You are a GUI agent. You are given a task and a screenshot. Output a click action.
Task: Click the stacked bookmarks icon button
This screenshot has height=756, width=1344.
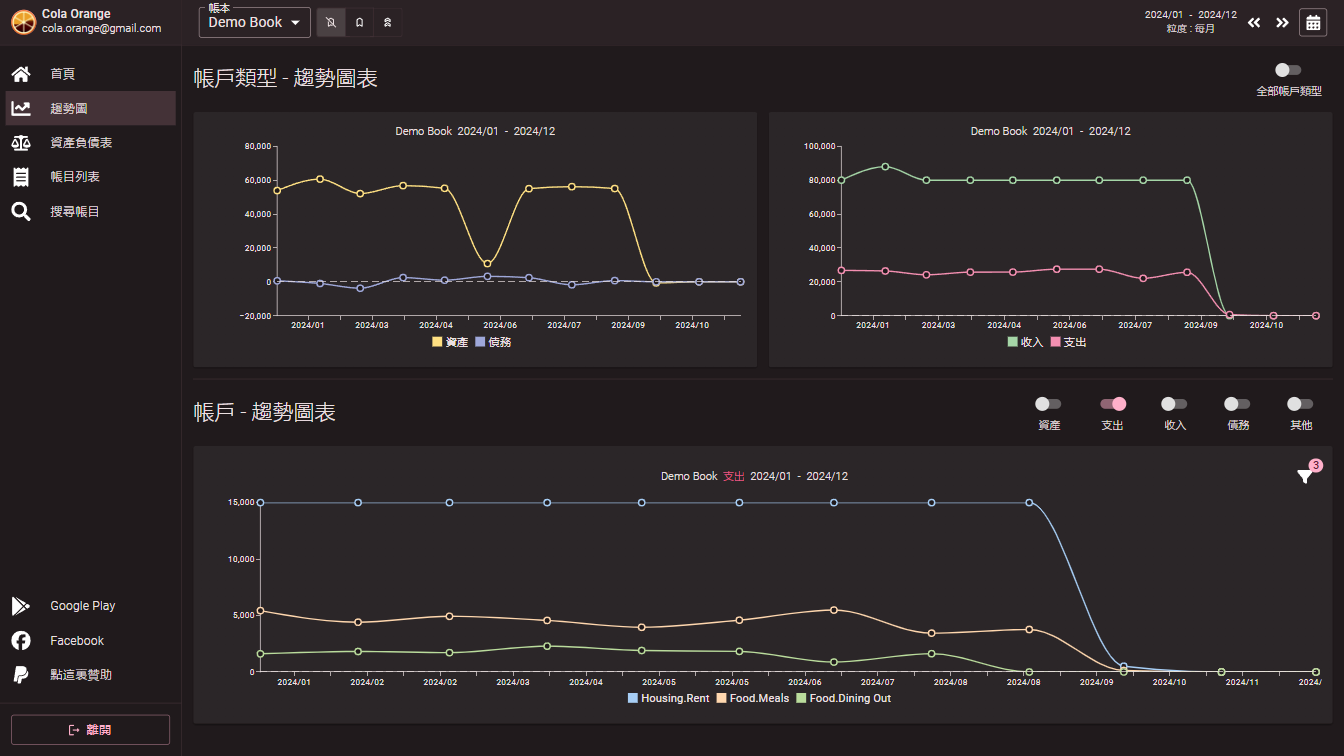click(x=388, y=22)
